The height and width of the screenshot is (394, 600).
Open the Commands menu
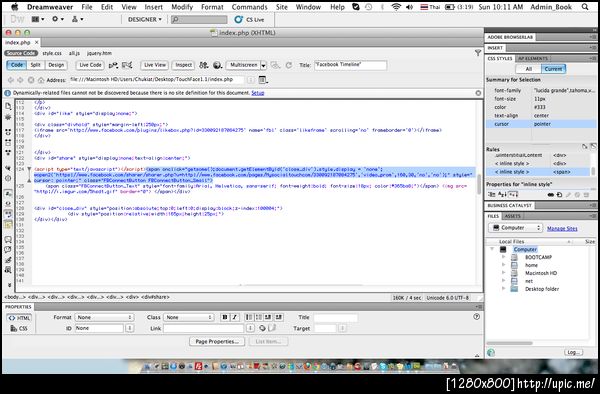coord(249,7)
